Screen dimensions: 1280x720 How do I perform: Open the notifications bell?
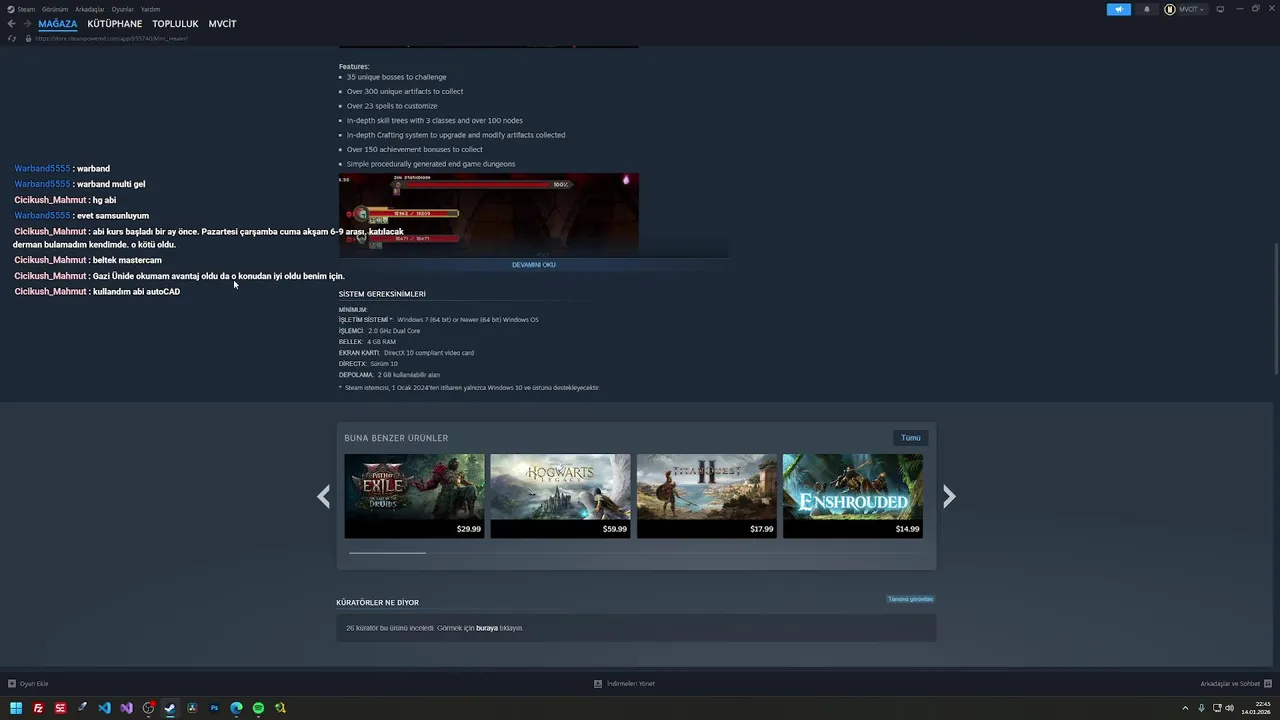(1146, 9)
